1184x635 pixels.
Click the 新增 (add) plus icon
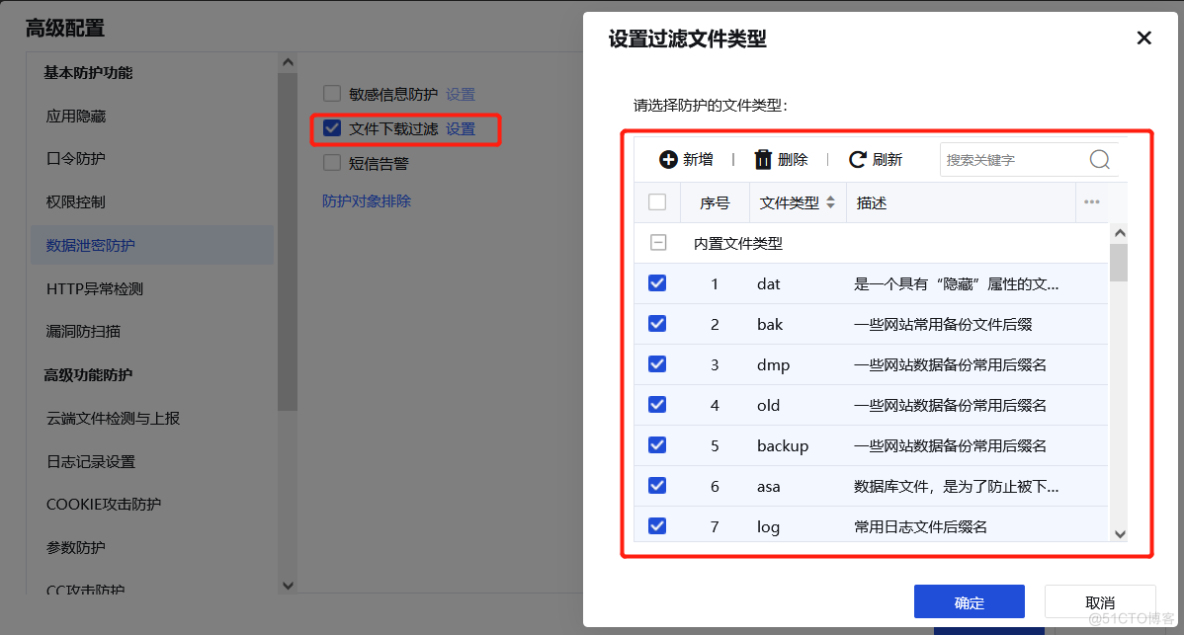coord(668,159)
